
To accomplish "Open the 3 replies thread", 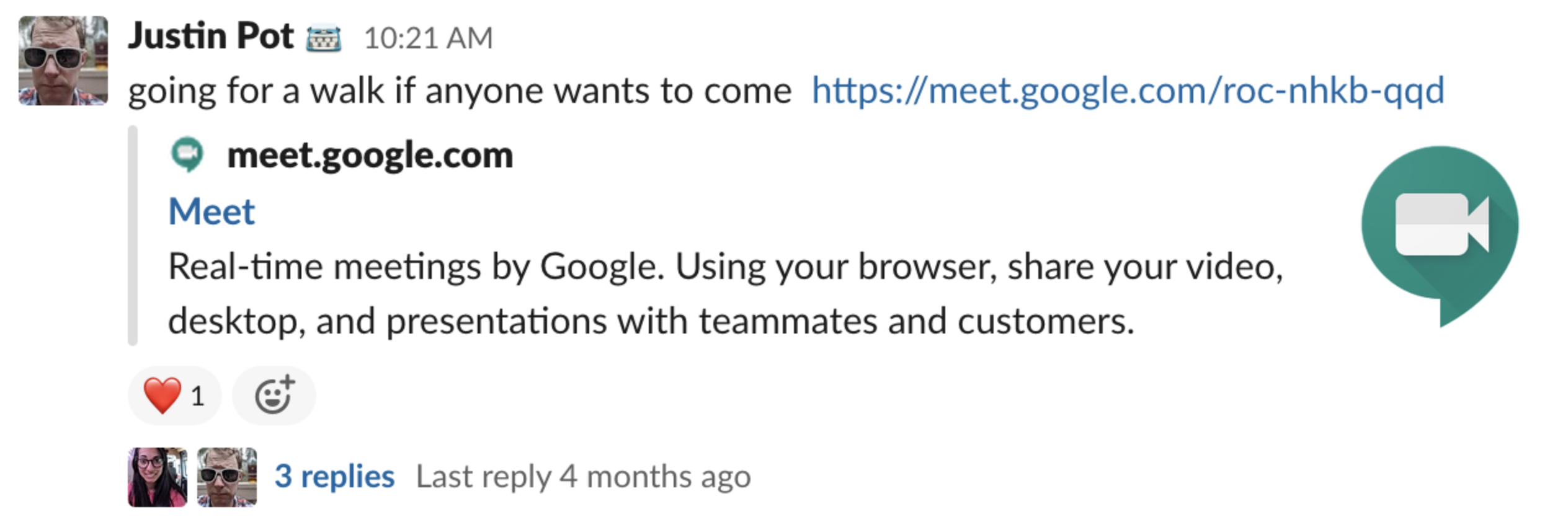I will [x=335, y=477].
